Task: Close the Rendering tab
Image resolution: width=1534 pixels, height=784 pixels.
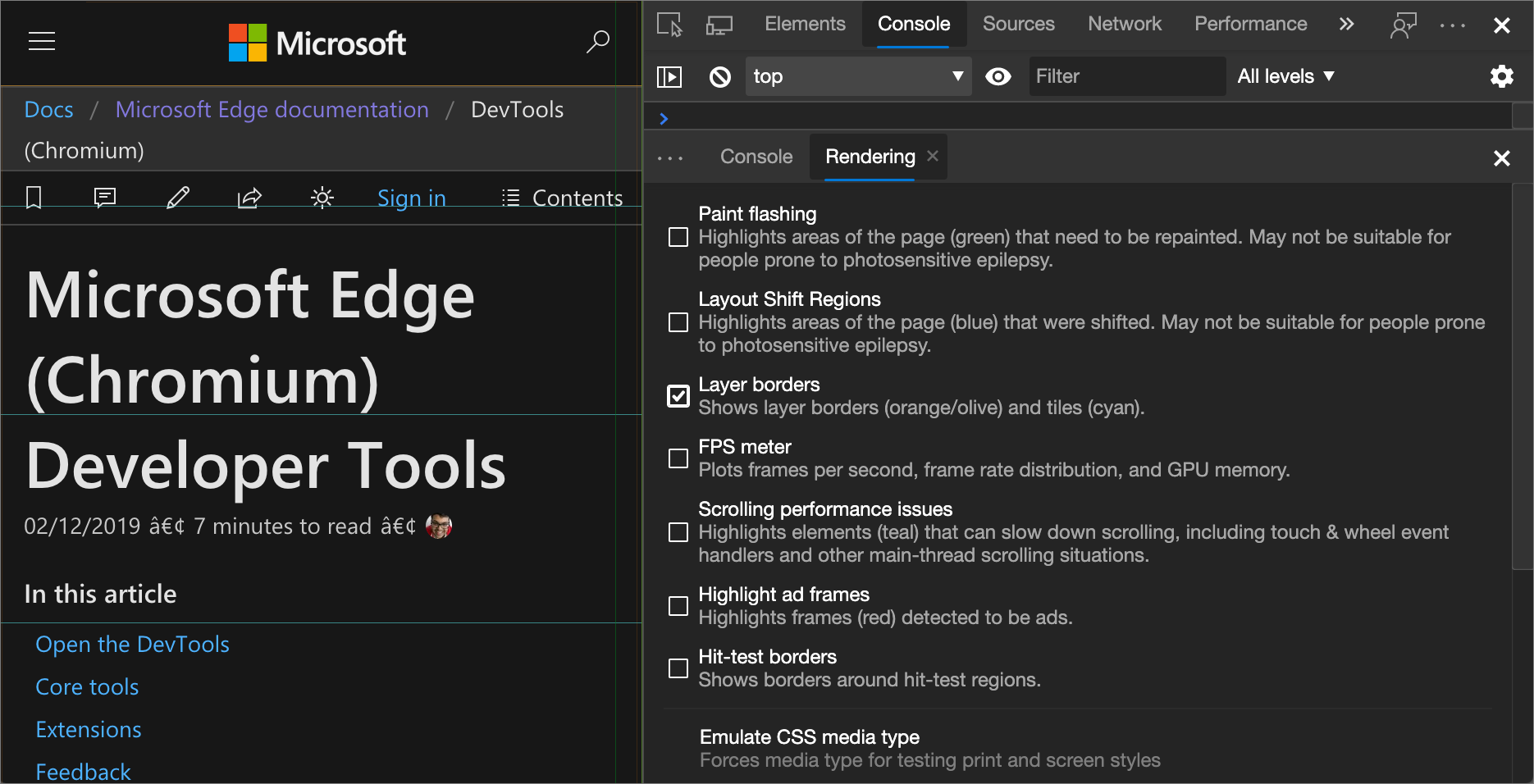Action: pos(933,156)
